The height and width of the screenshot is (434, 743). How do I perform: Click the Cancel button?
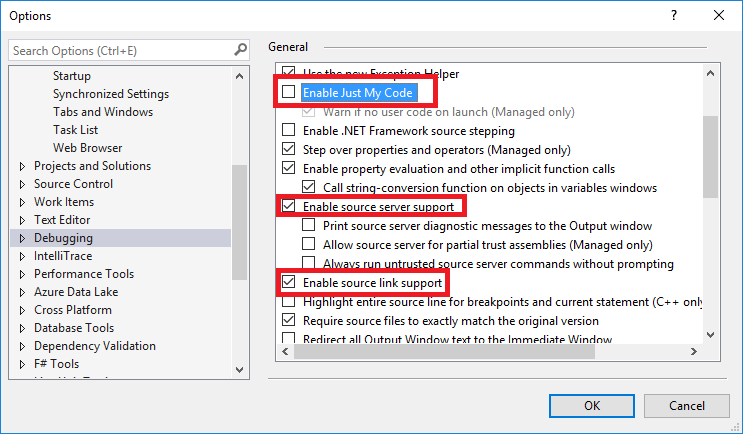click(686, 405)
